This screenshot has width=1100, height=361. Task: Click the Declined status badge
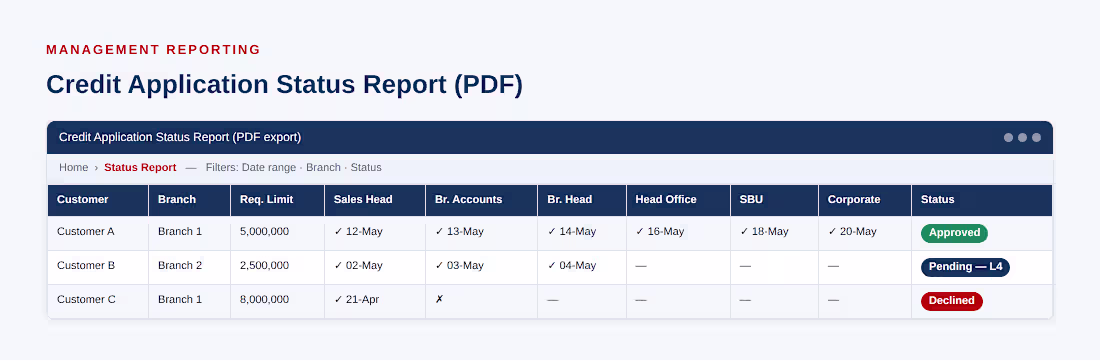(952, 301)
